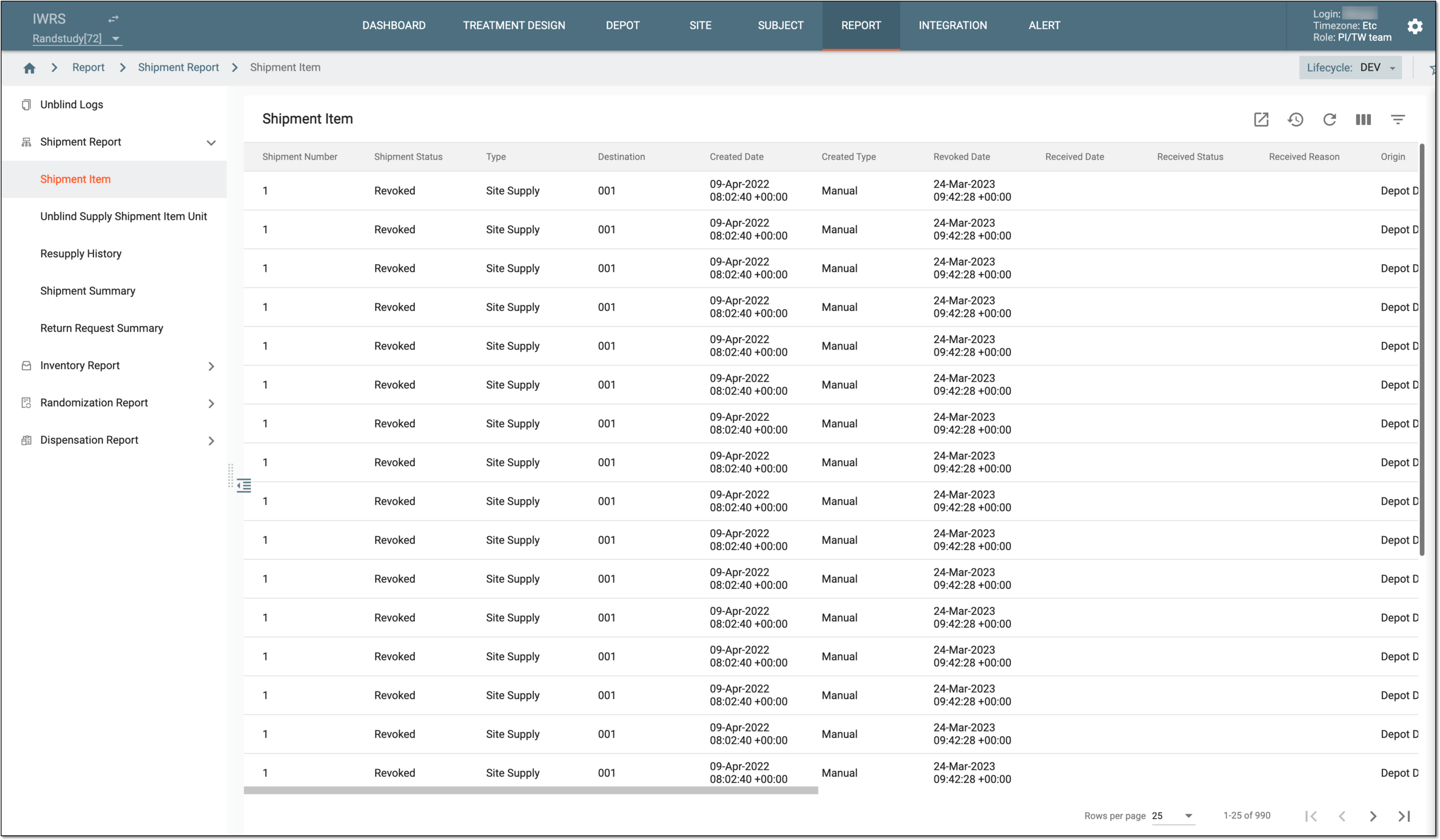
Task: Expand the Randomization Report section
Action: (x=211, y=404)
